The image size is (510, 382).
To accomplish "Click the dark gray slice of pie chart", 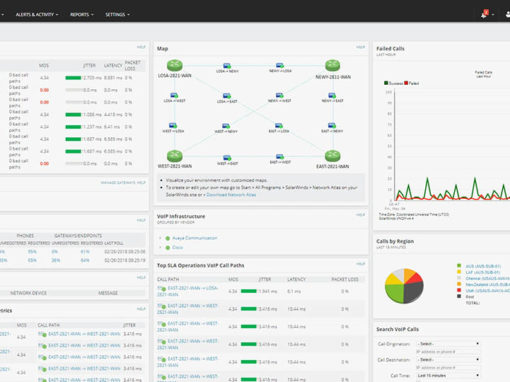I will (413, 292).
